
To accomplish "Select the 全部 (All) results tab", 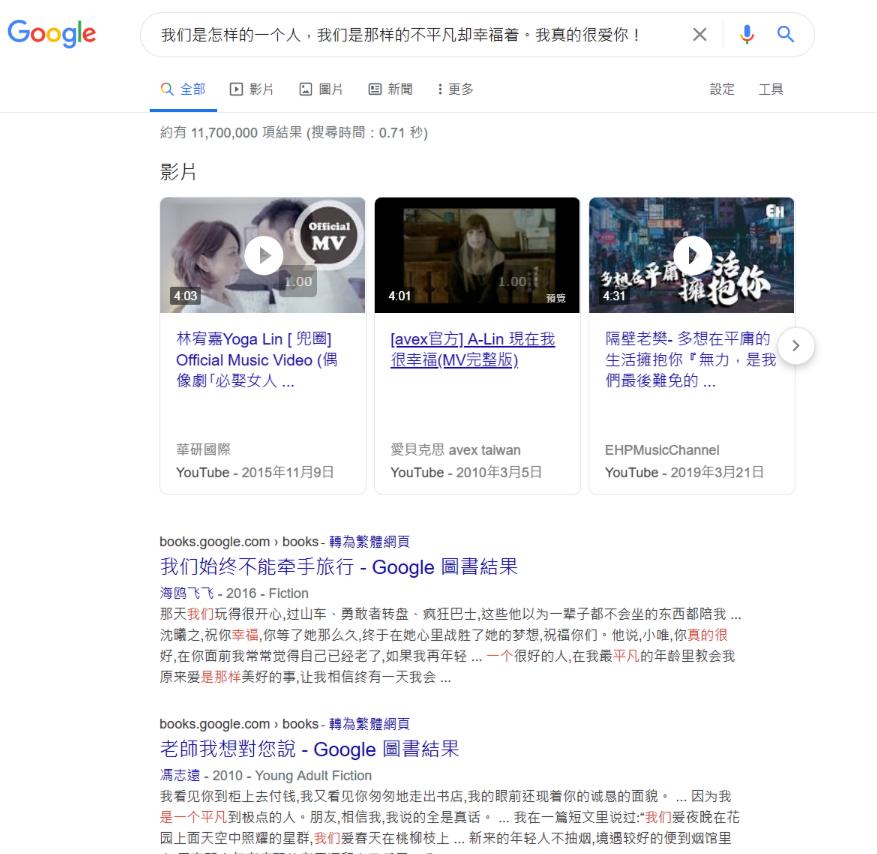I will (x=183, y=88).
